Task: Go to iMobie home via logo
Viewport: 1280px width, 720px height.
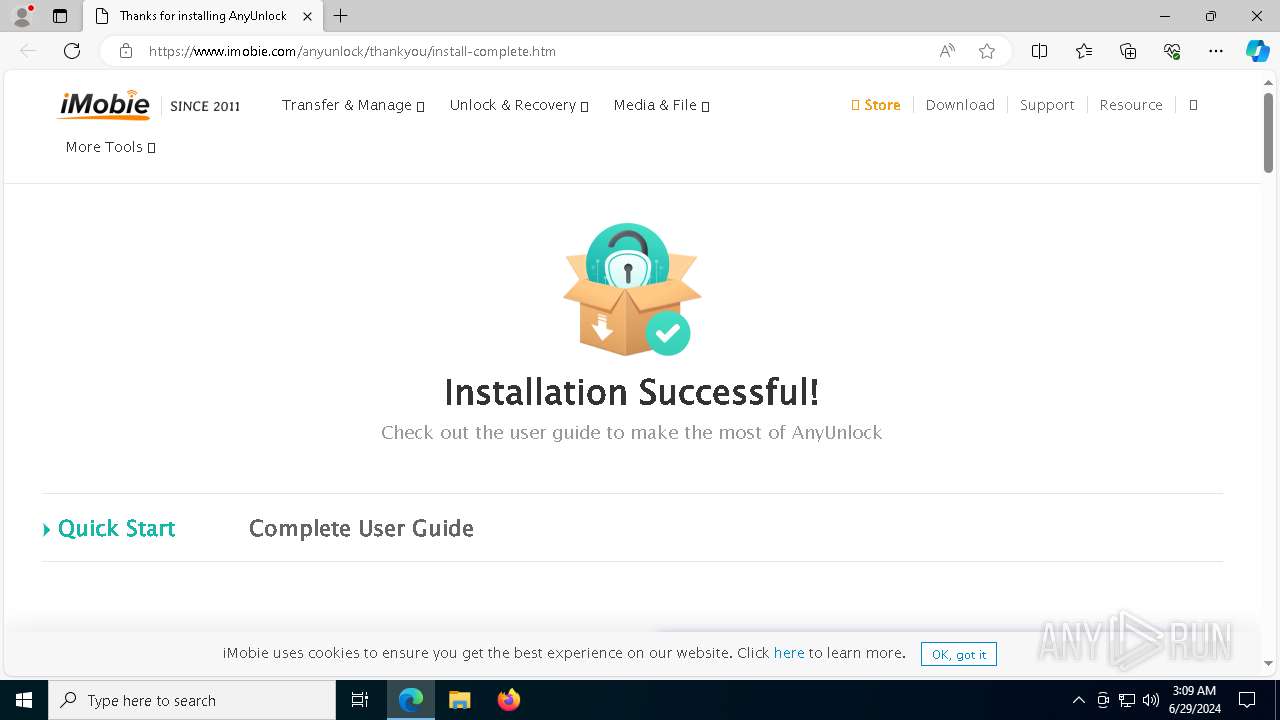Action: point(104,105)
